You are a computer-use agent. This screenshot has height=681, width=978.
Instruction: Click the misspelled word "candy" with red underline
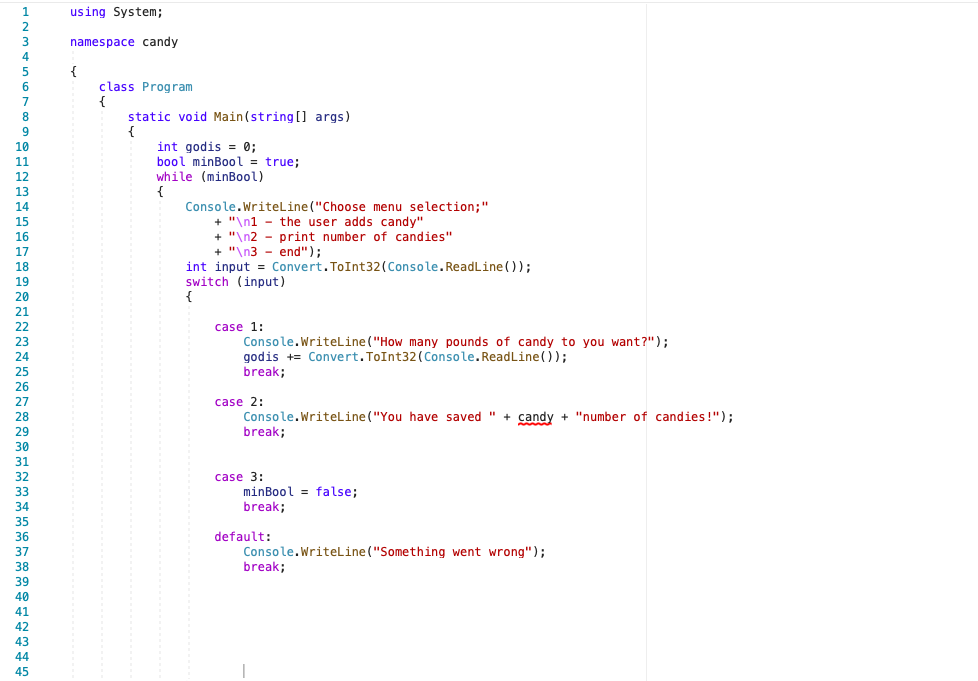pyautogui.click(x=534, y=416)
